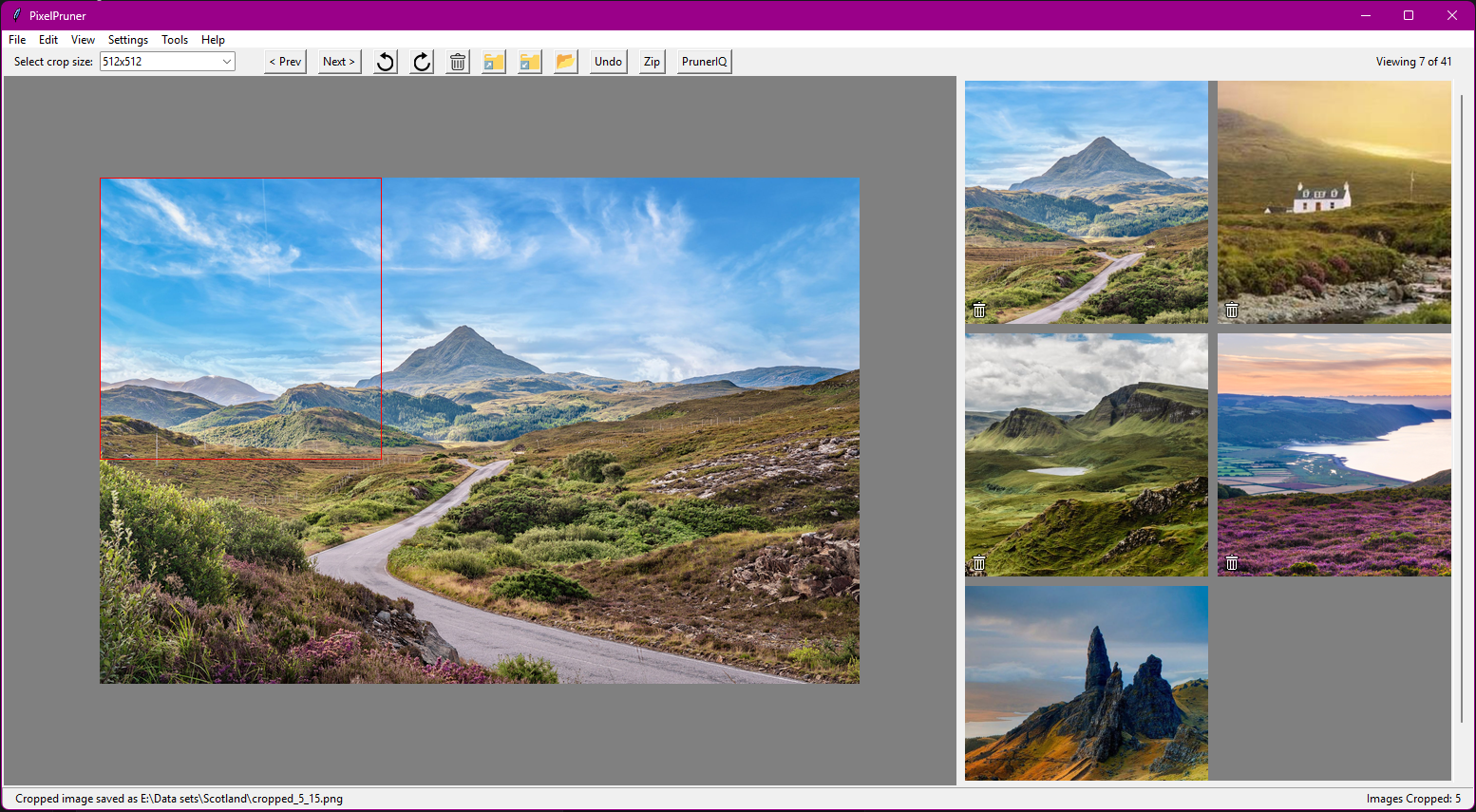
Task: Open the Tools menu
Action: (175, 40)
